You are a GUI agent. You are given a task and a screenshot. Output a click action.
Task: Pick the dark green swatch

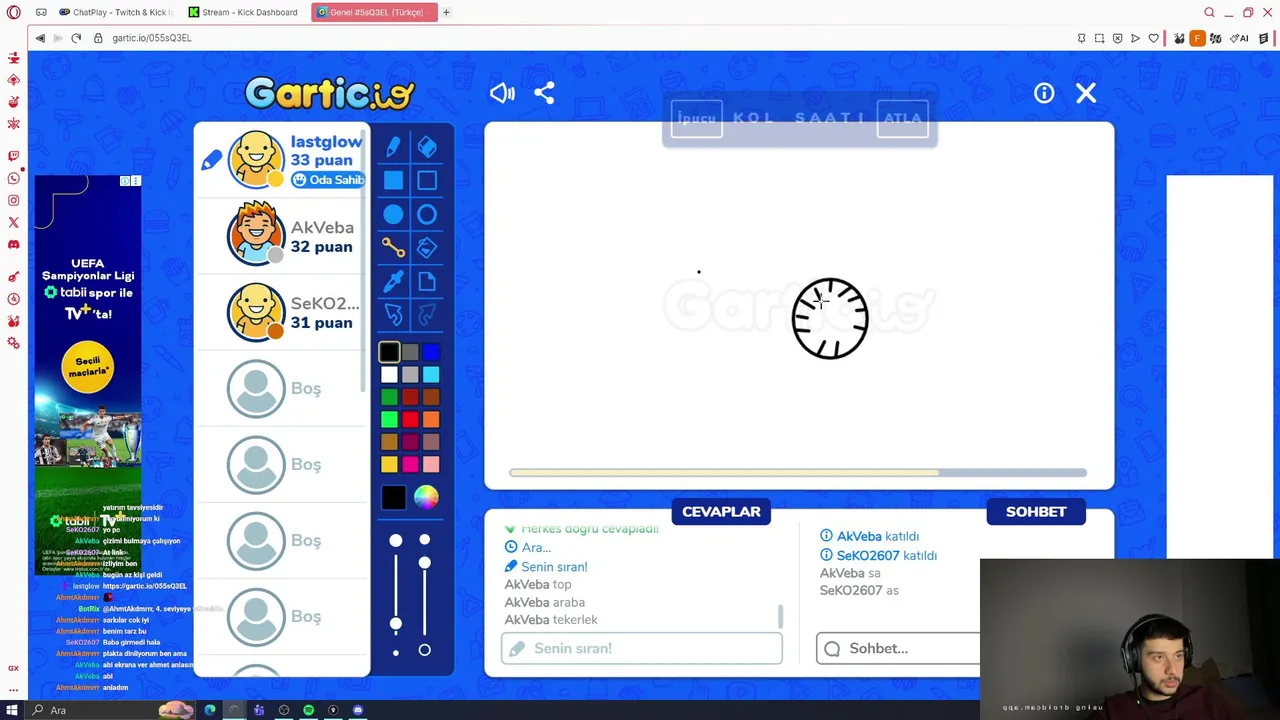click(389, 397)
